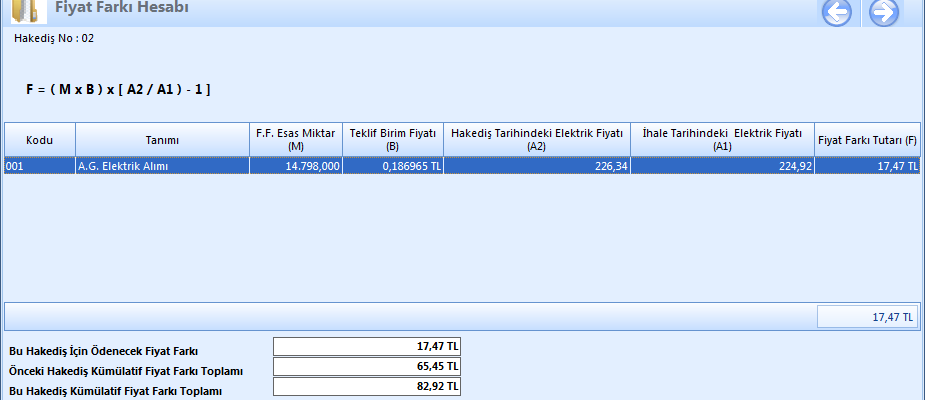
Task: Click the Kodu column header
Action: (x=40, y=140)
